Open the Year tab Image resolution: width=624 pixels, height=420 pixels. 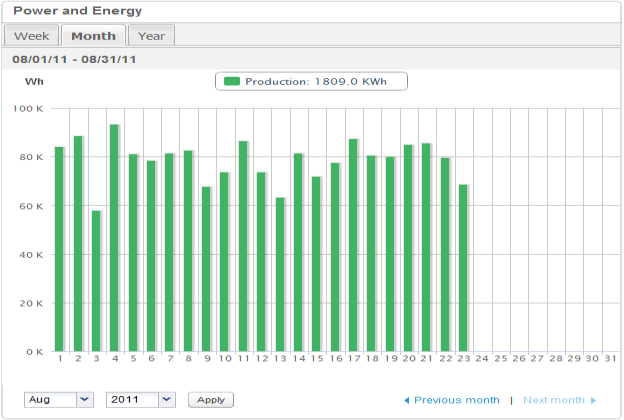(x=151, y=36)
